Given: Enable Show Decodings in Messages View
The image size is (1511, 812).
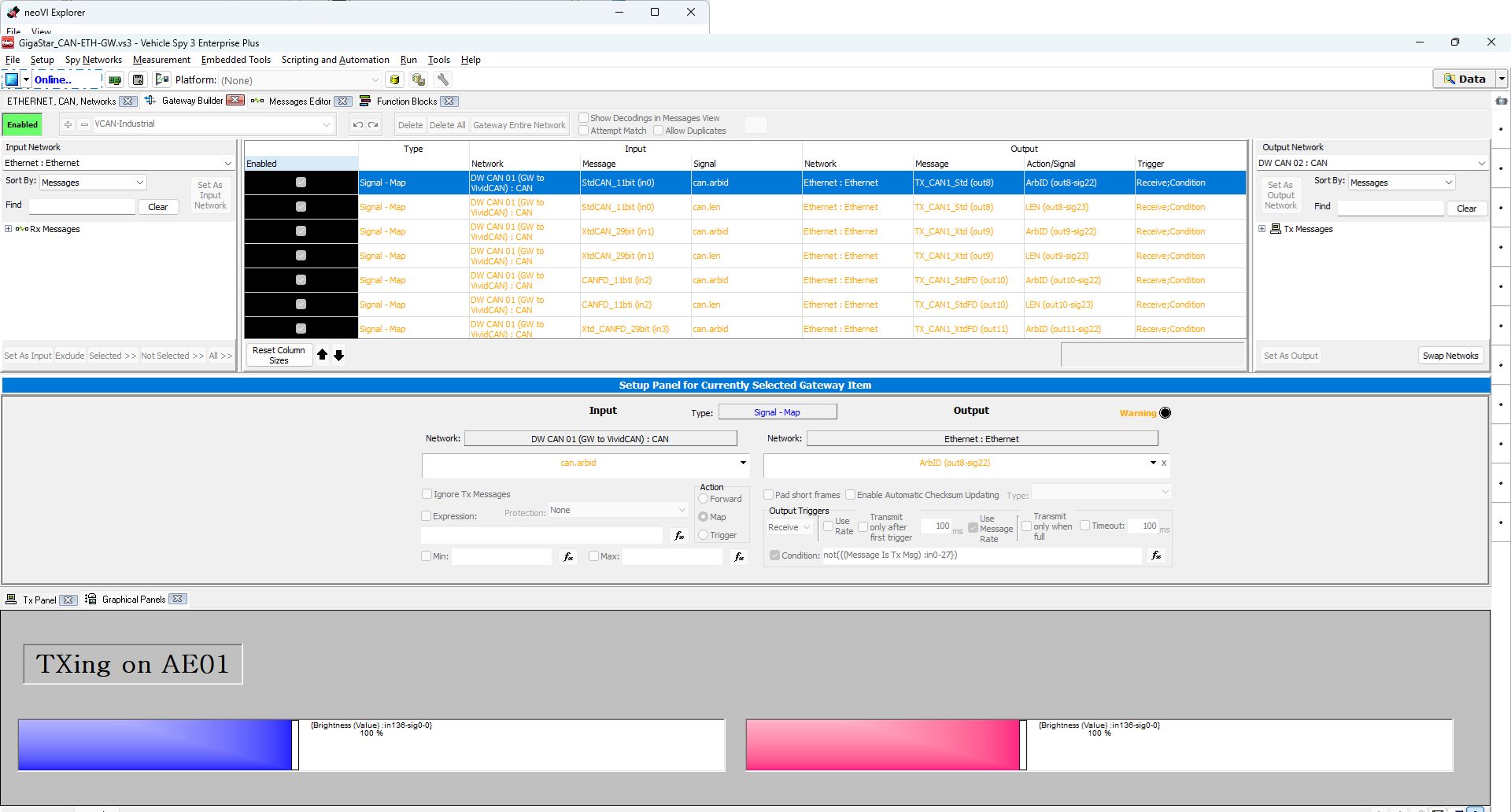Looking at the screenshot, I should [x=584, y=118].
